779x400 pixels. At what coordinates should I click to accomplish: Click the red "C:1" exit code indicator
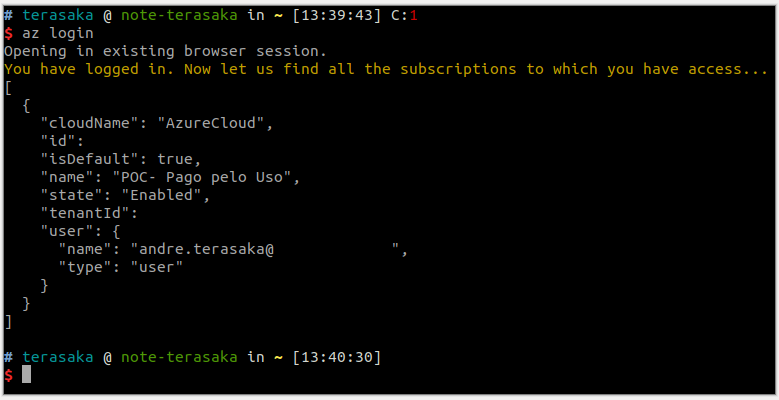click(x=404, y=15)
